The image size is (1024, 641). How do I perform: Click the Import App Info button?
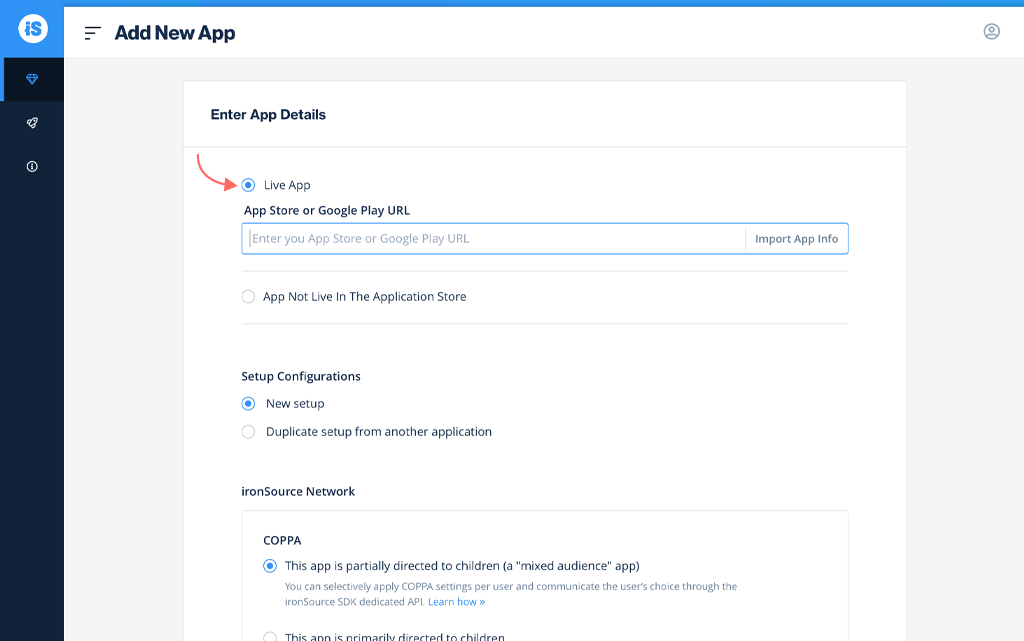(795, 238)
